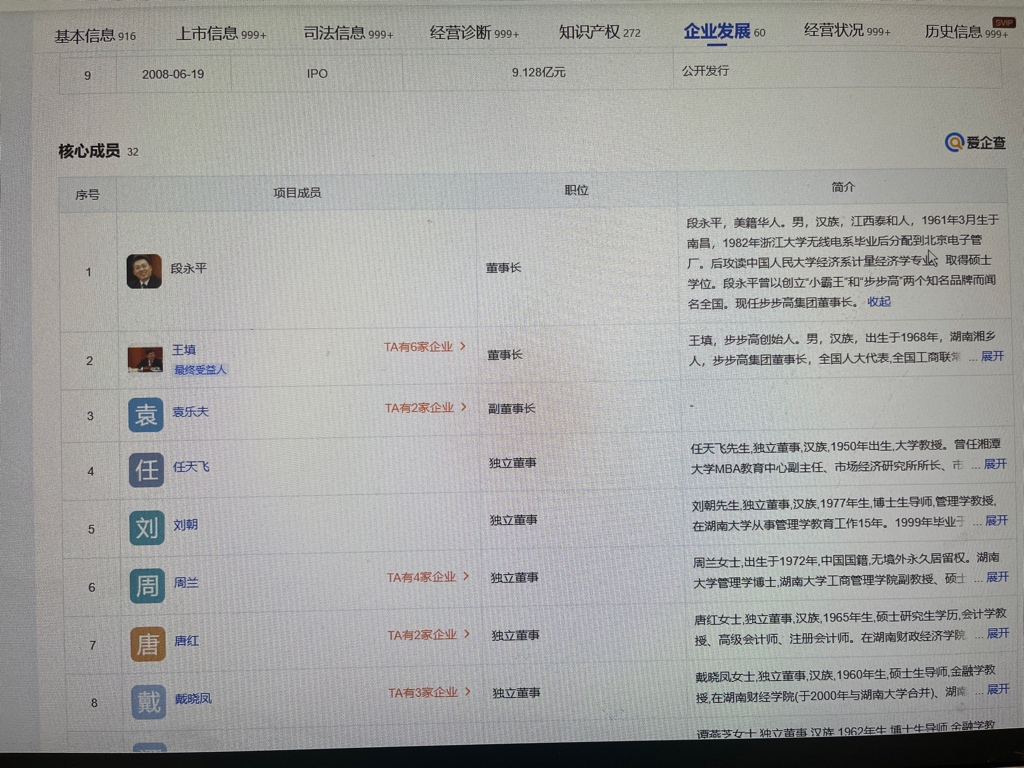The height and width of the screenshot is (769, 1024).
Task: Open 袁乐夫's profile link
Action: click(x=191, y=412)
